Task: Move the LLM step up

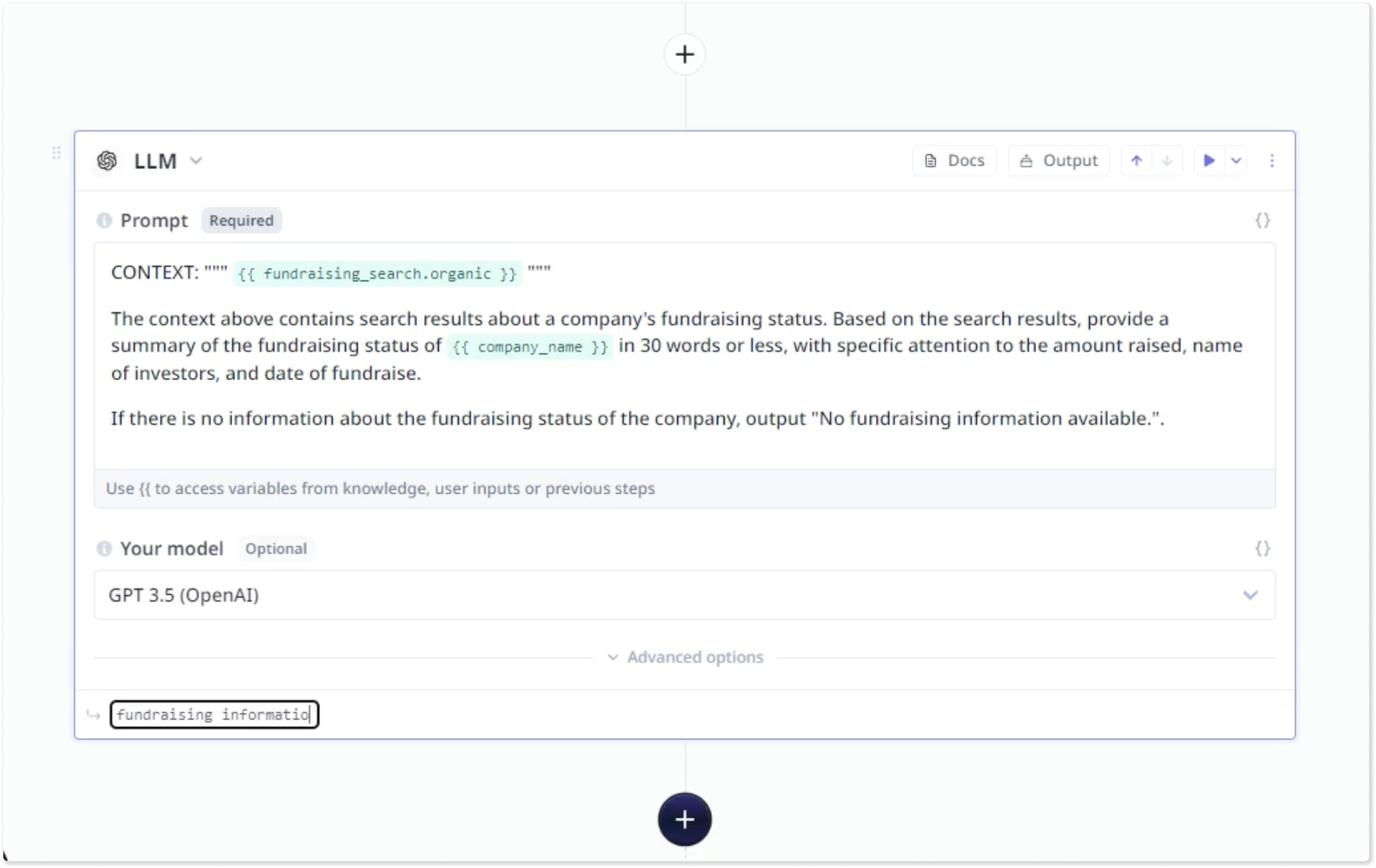Action: [1136, 161]
